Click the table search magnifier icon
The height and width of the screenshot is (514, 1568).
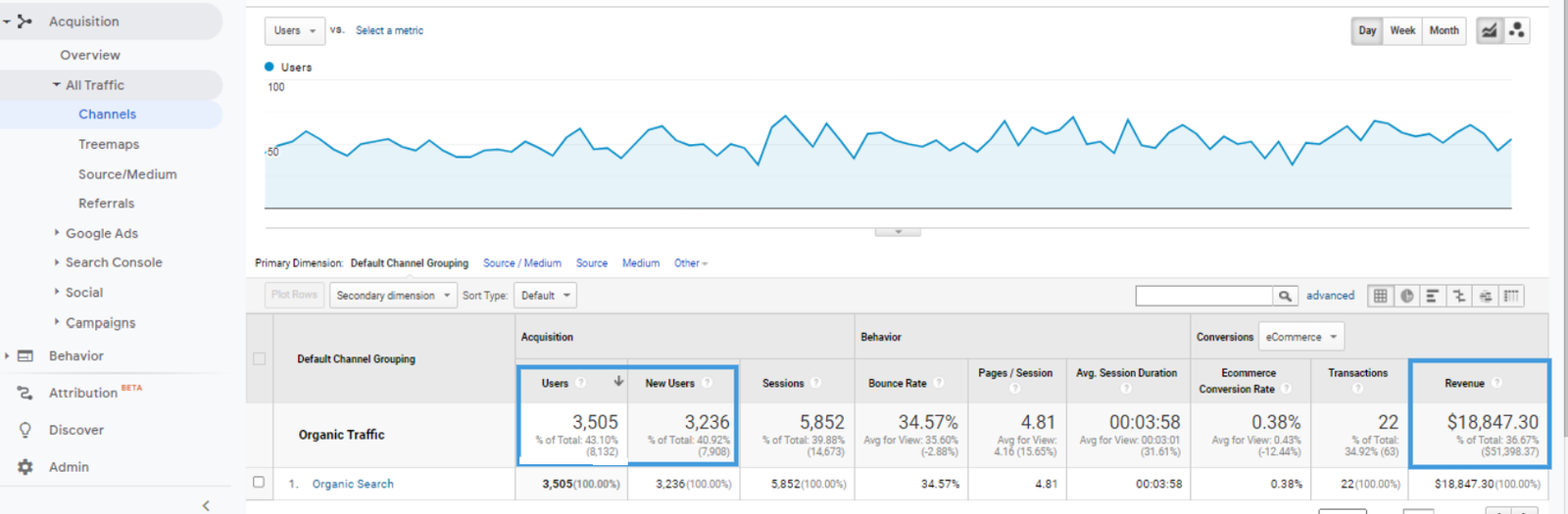(x=1284, y=296)
